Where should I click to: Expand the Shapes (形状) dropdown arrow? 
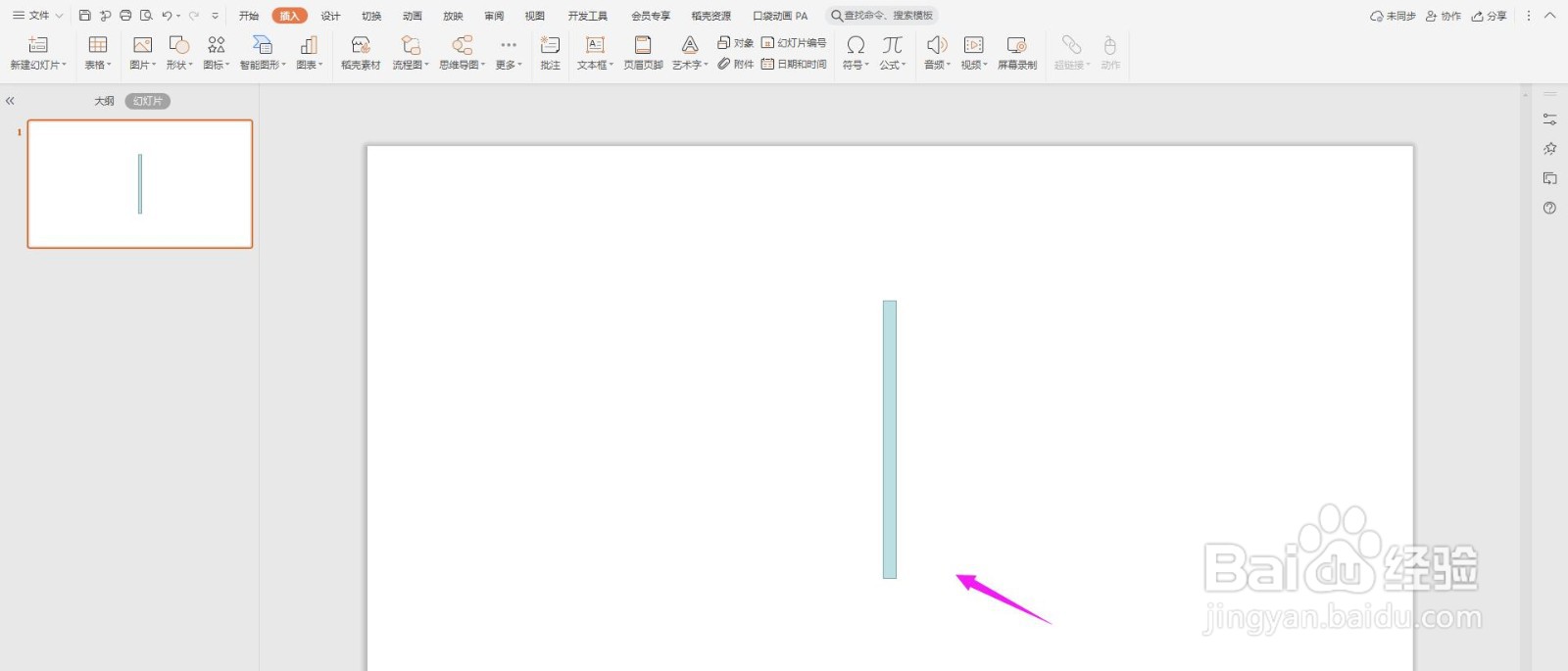[x=191, y=66]
